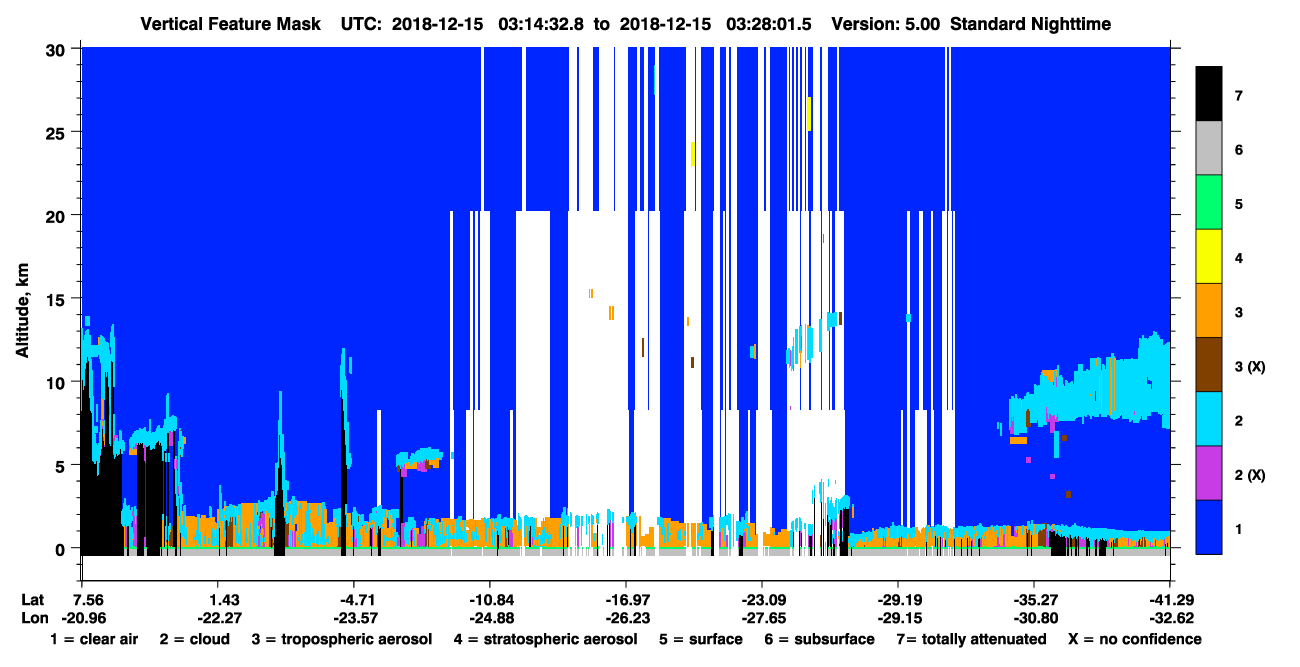
Task: Click the orange tropospheric aerosol legend swatch
Action: [1209, 310]
